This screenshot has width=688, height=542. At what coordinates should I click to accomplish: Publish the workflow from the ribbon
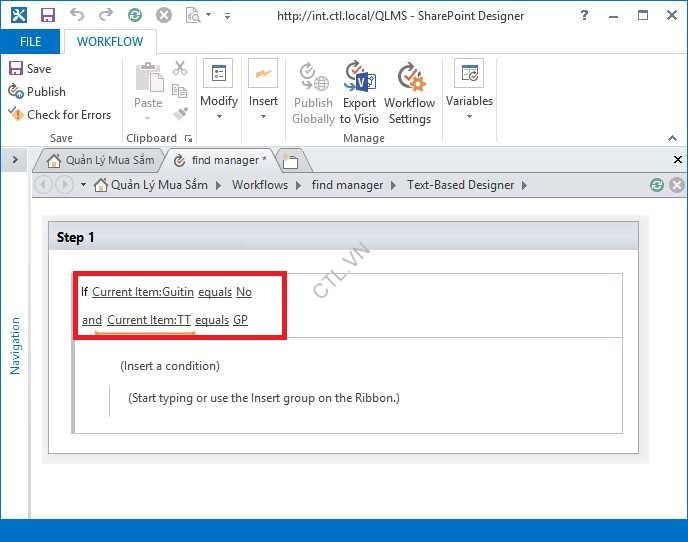pyautogui.click(x=36, y=92)
